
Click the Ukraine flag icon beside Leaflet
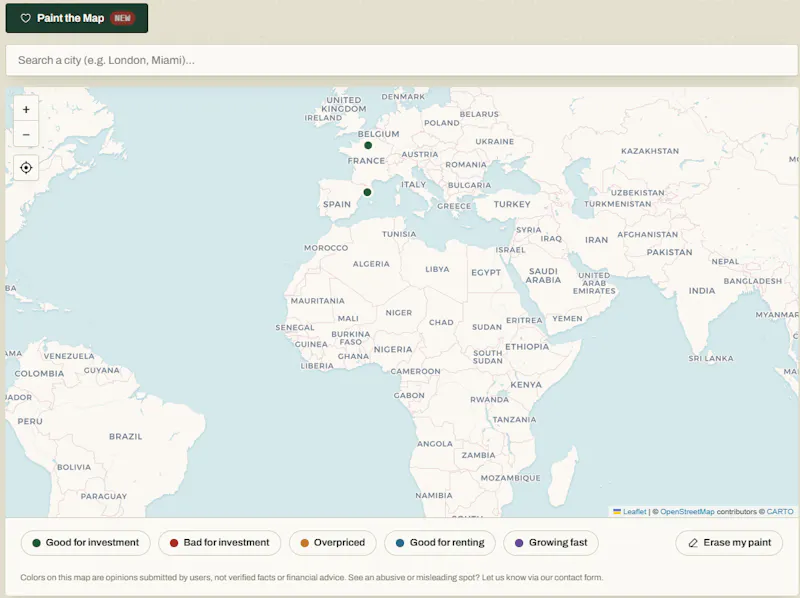click(617, 511)
